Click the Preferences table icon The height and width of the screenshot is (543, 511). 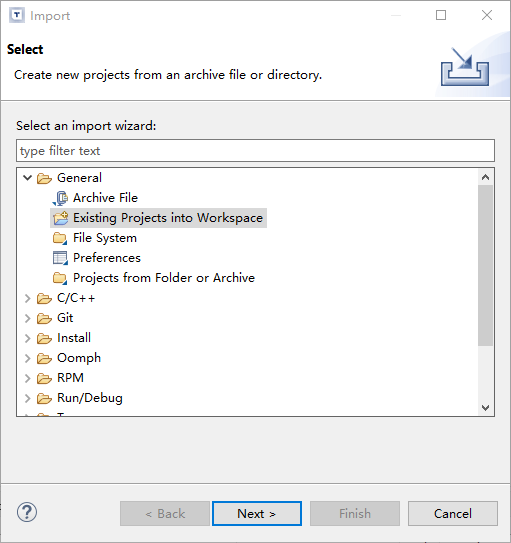pyautogui.click(x=60, y=258)
